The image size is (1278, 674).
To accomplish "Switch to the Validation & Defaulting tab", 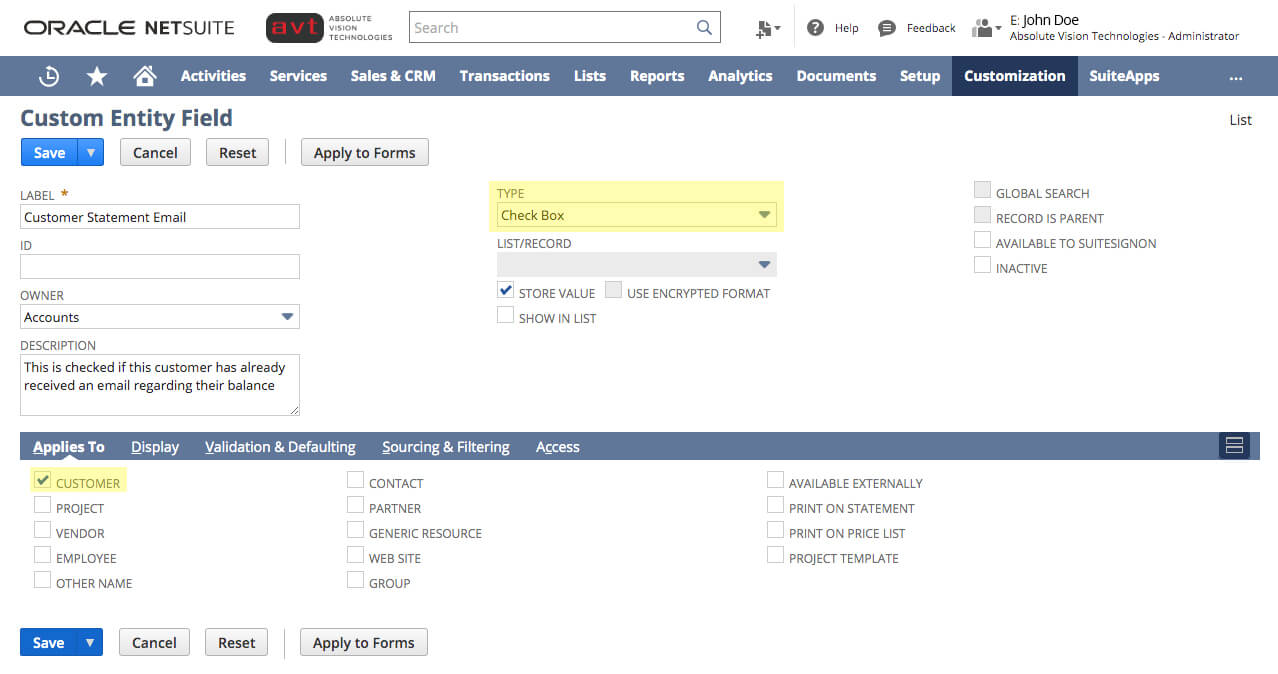I will 280,447.
